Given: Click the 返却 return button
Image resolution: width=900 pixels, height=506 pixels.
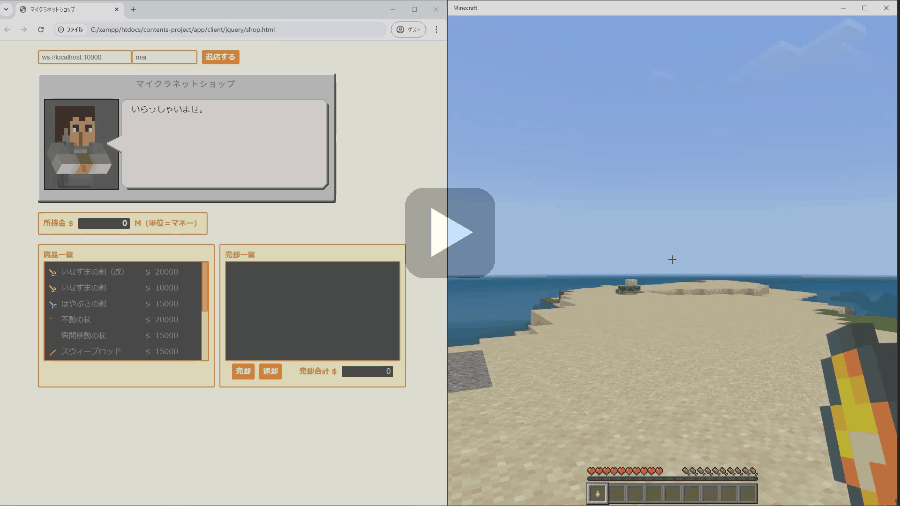Looking at the screenshot, I should [x=270, y=371].
